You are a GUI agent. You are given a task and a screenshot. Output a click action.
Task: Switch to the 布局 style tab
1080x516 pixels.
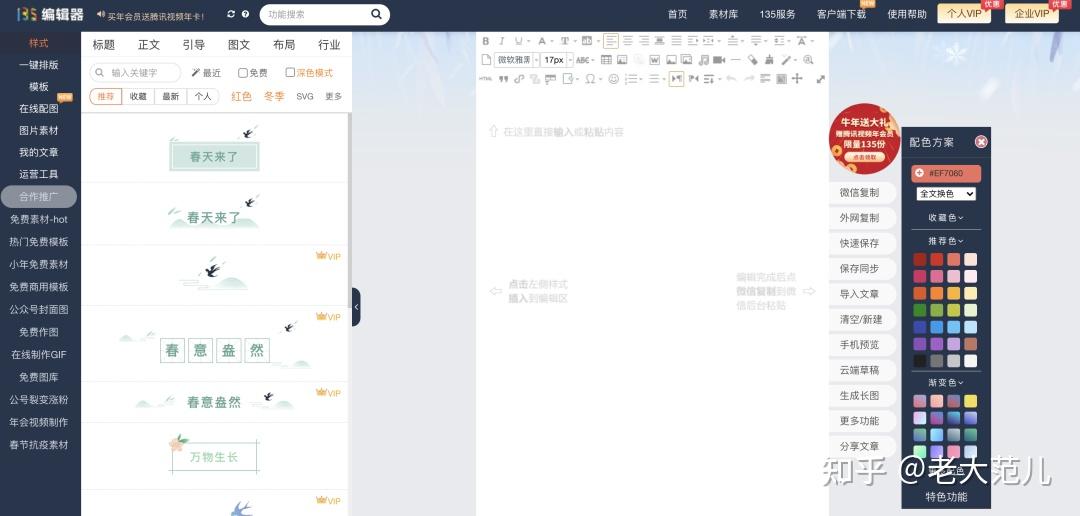[284, 45]
